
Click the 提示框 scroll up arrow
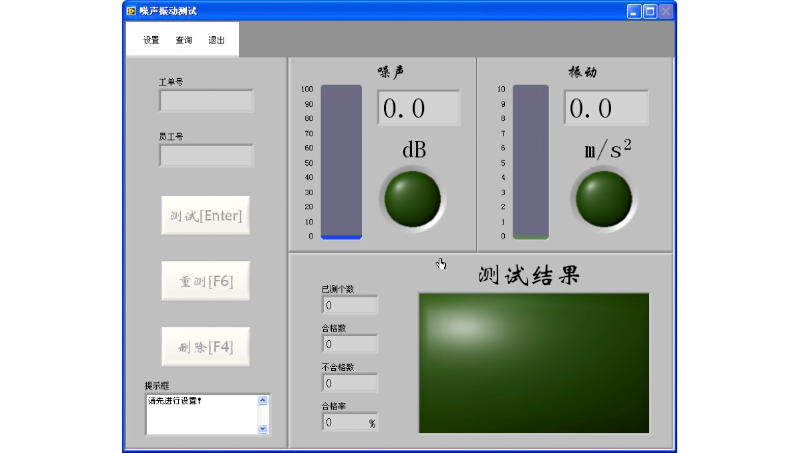(x=263, y=400)
